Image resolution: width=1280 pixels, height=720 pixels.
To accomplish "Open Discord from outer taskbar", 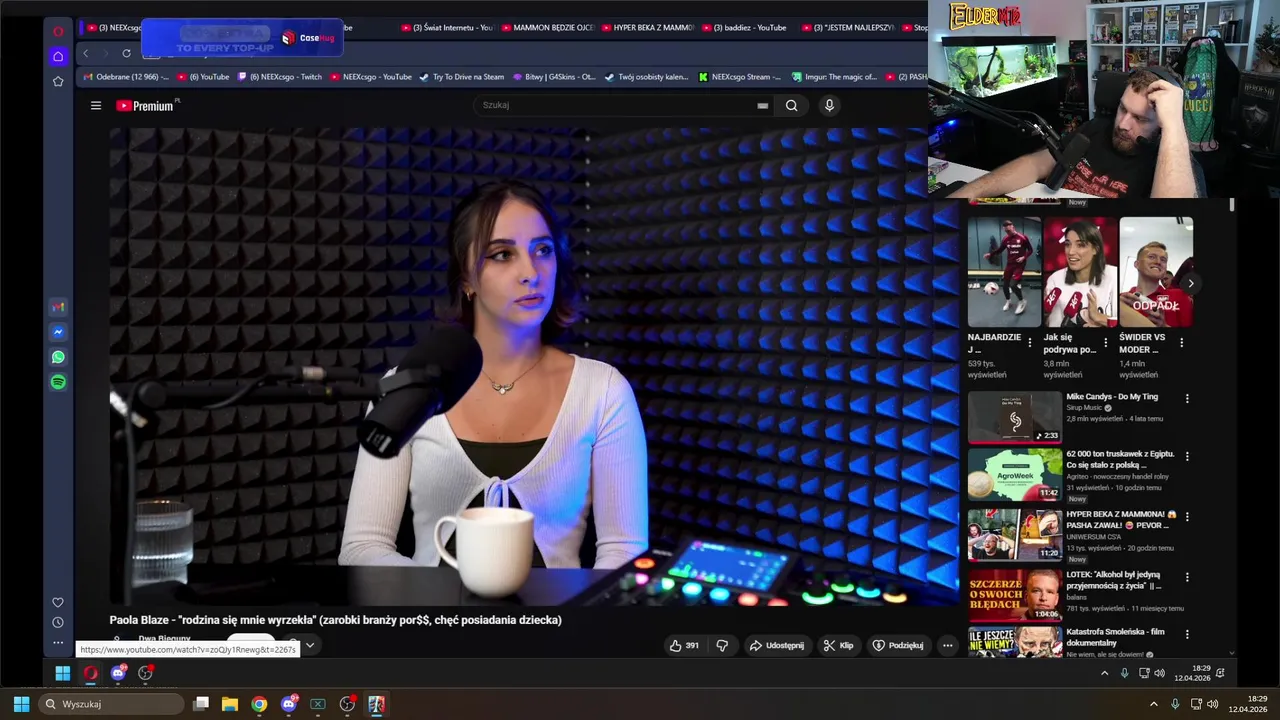I will tap(289, 704).
